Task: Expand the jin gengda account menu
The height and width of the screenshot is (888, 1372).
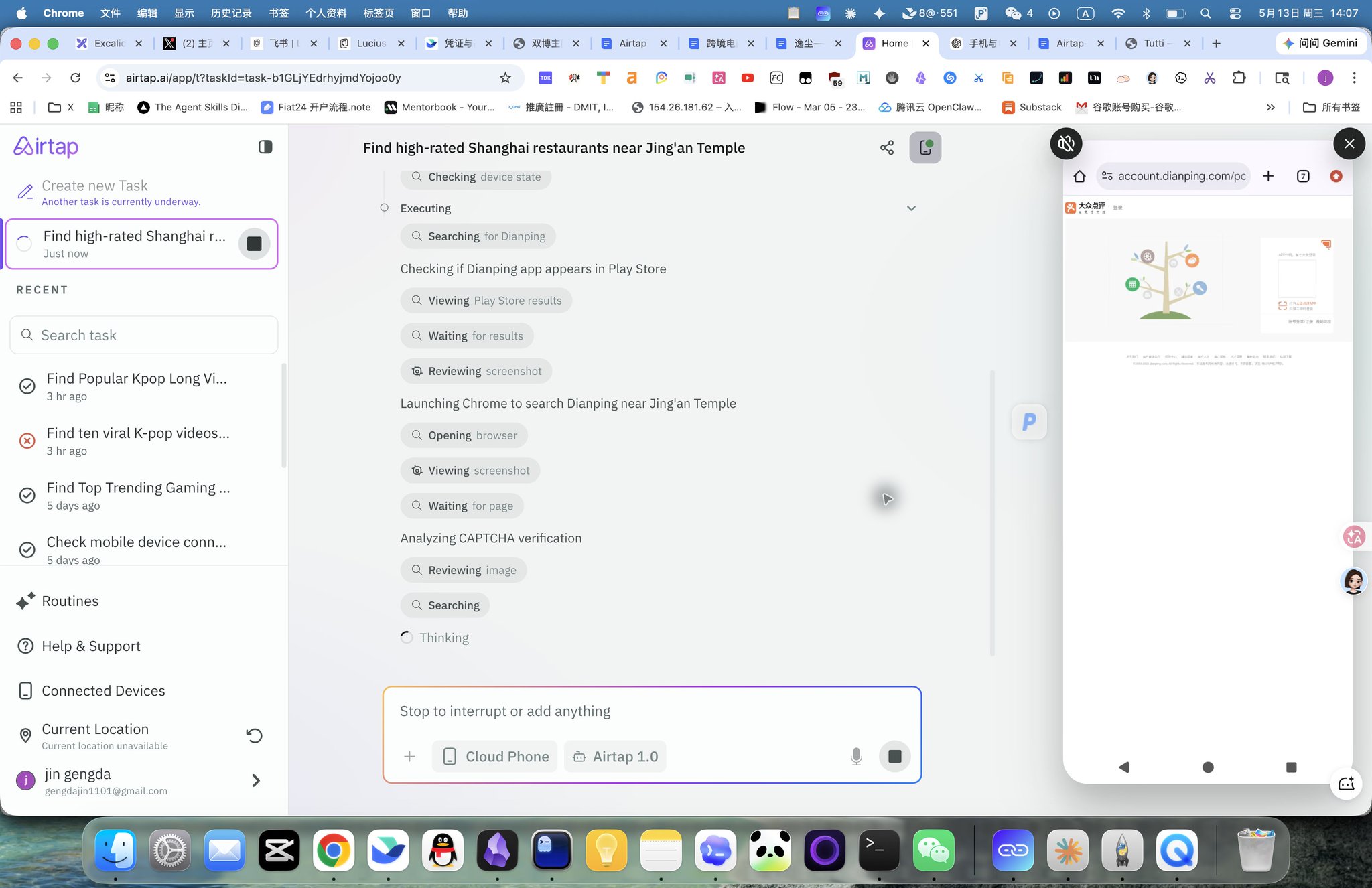Action: (x=255, y=780)
